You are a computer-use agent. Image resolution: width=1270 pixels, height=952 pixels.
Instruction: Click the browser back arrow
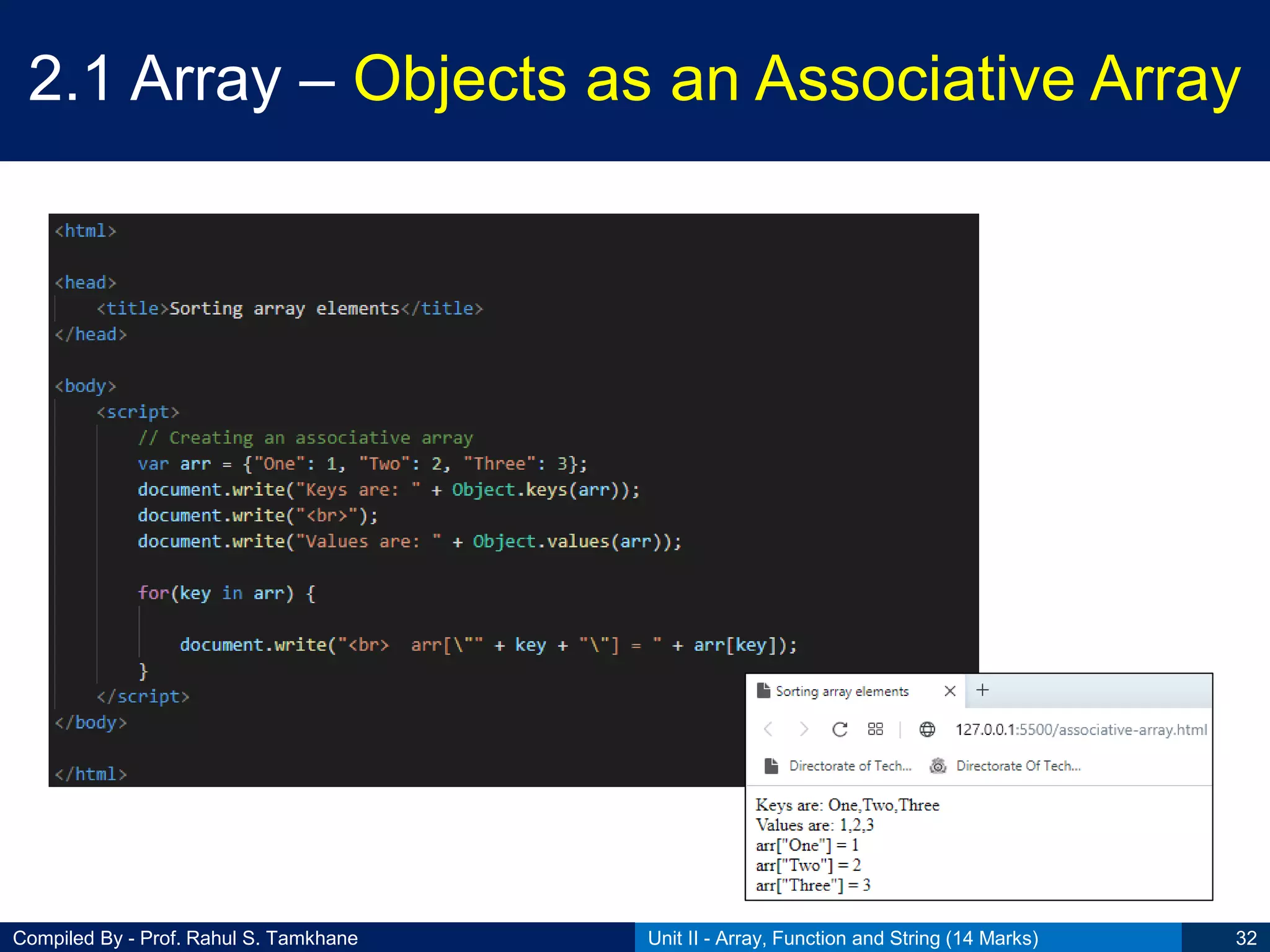tap(768, 729)
